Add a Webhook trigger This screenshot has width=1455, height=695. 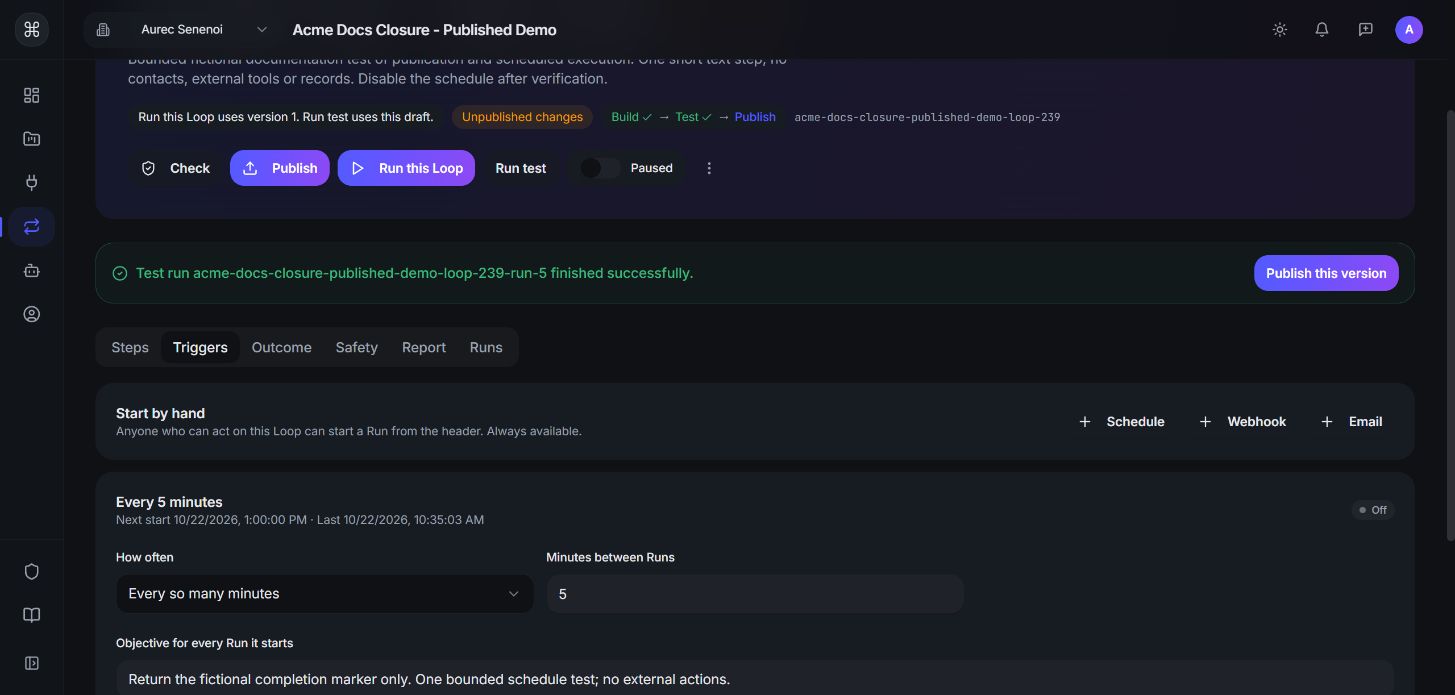(x=1243, y=422)
